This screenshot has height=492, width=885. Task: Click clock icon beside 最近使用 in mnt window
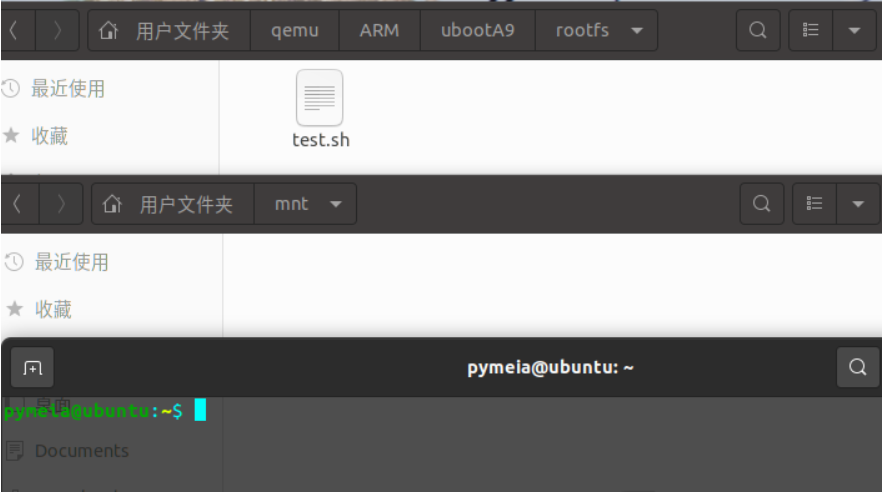click(14, 262)
